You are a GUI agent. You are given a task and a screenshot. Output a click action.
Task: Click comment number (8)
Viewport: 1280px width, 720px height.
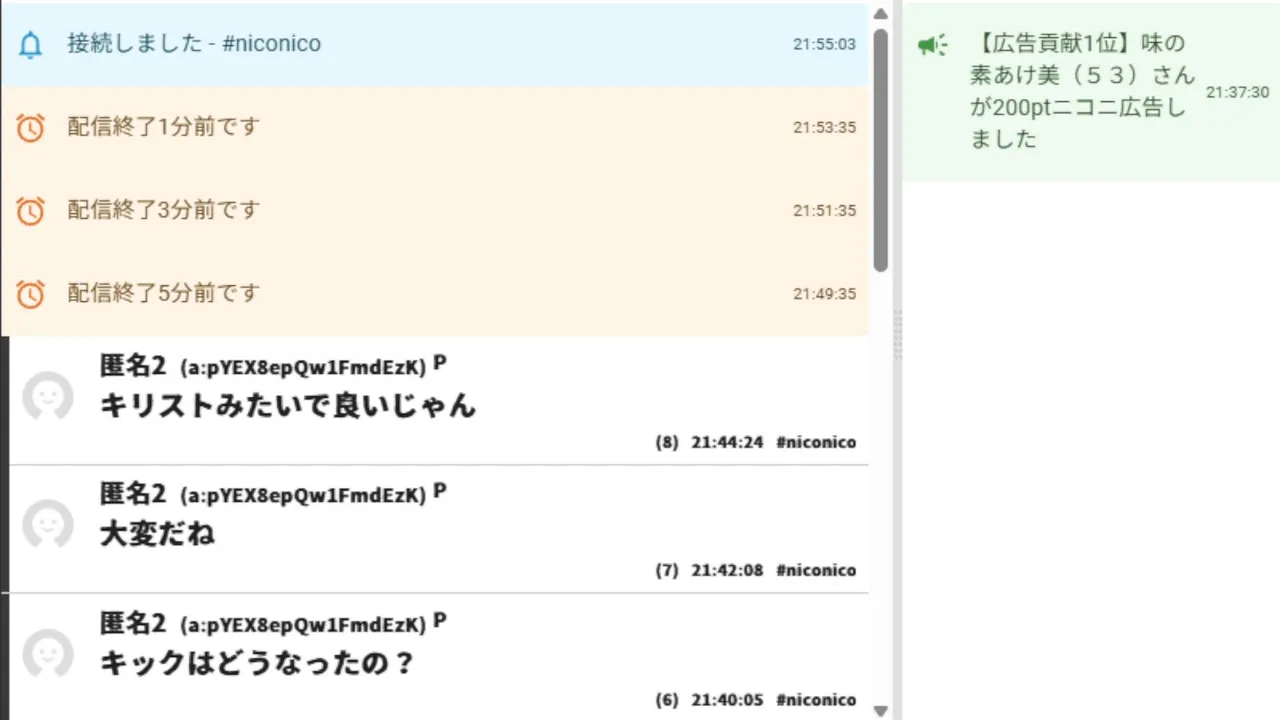click(x=667, y=442)
